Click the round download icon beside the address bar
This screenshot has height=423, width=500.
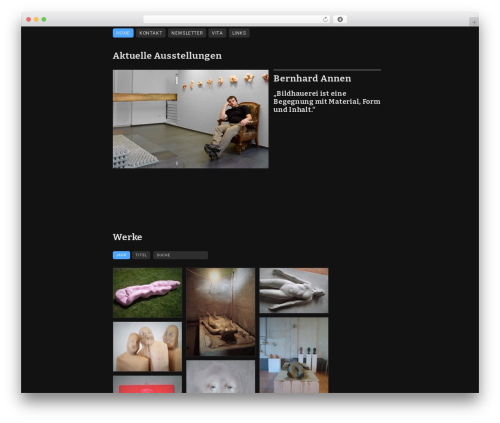pyautogui.click(x=340, y=19)
